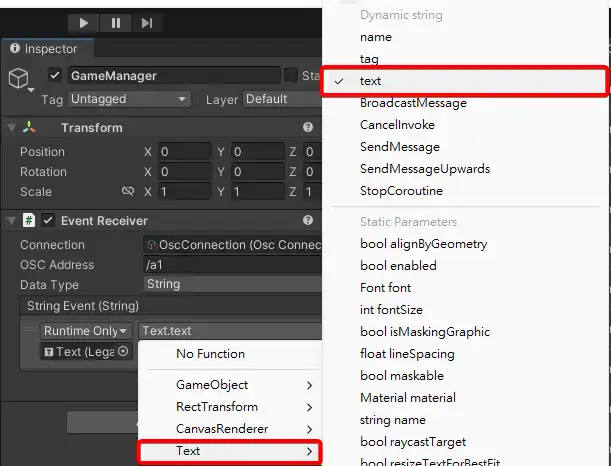Choose No Function in the menu

coord(210,354)
